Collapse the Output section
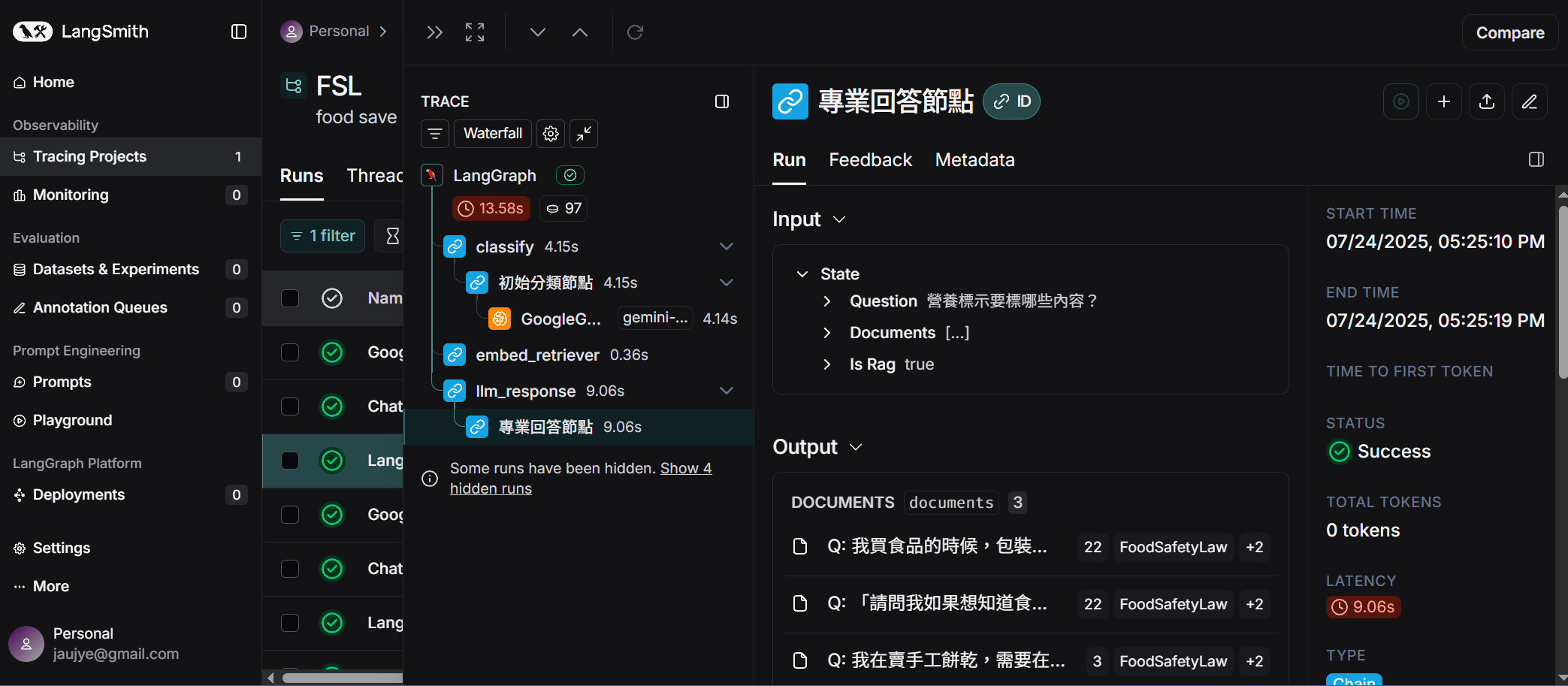This screenshot has width=1568, height=686. (x=855, y=447)
